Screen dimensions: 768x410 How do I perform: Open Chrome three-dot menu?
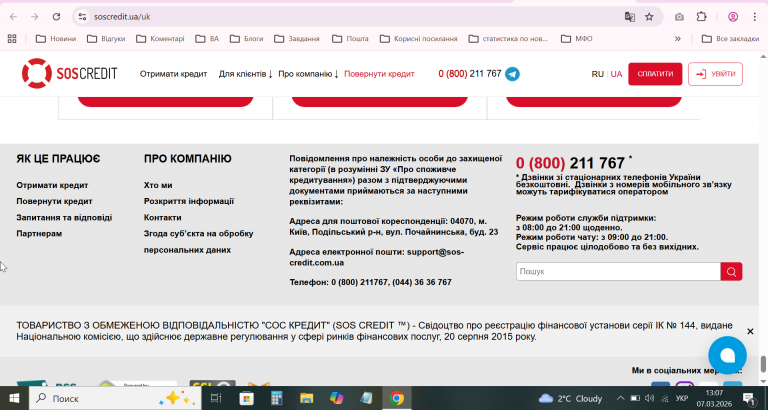tap(754, 17)
